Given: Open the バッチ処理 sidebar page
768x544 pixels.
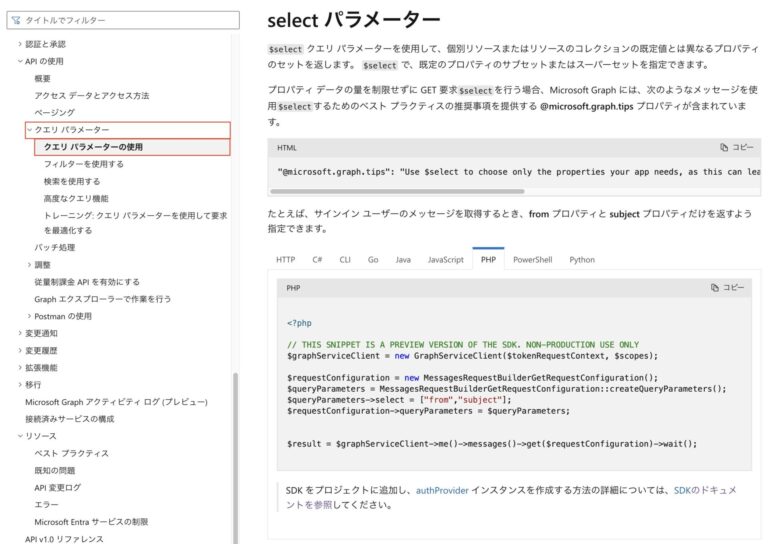Looking at the screenshot, I should (x=55, y=248).
